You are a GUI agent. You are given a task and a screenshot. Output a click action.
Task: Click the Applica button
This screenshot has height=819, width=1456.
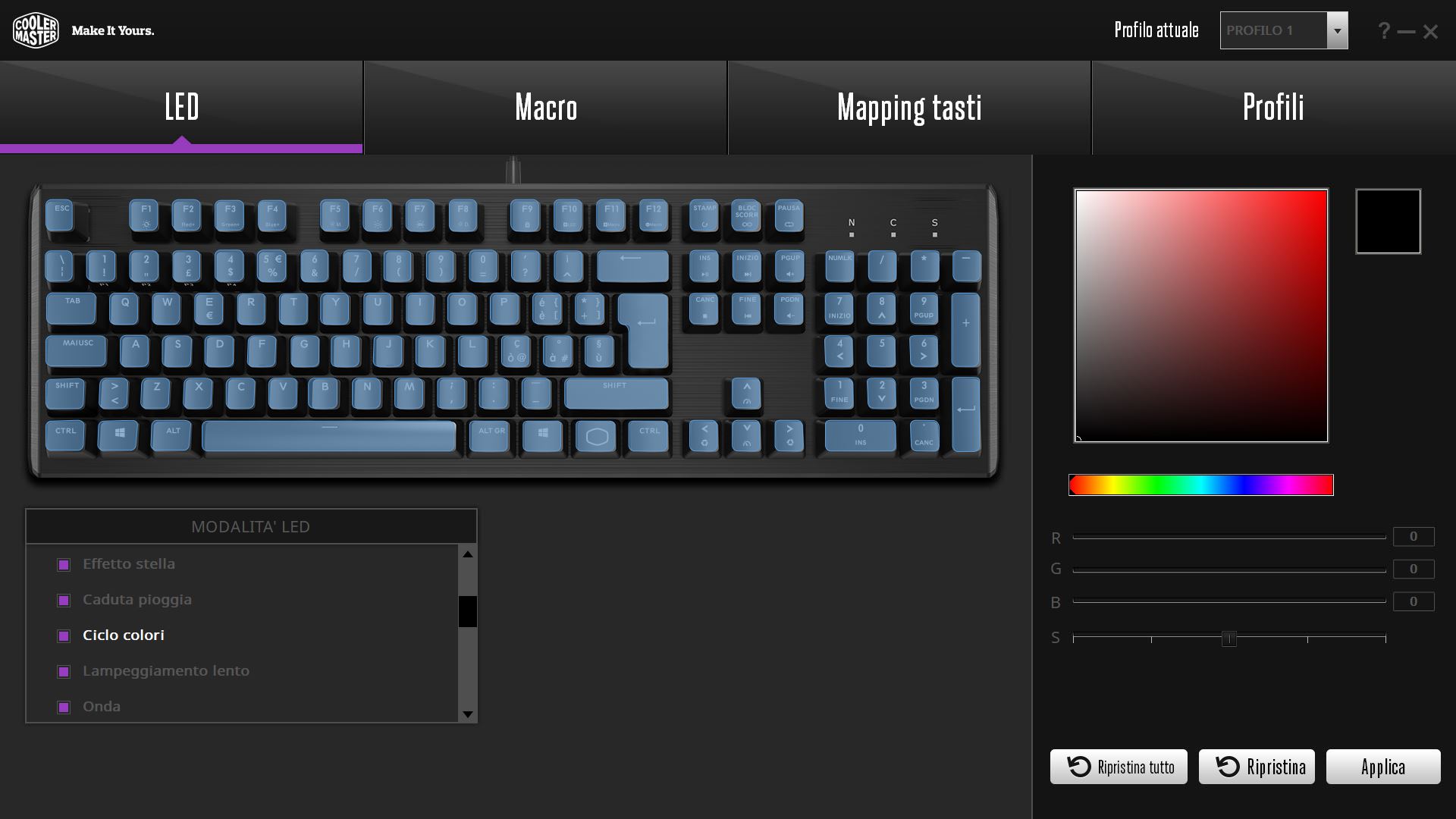click(x=1382, y=767)
